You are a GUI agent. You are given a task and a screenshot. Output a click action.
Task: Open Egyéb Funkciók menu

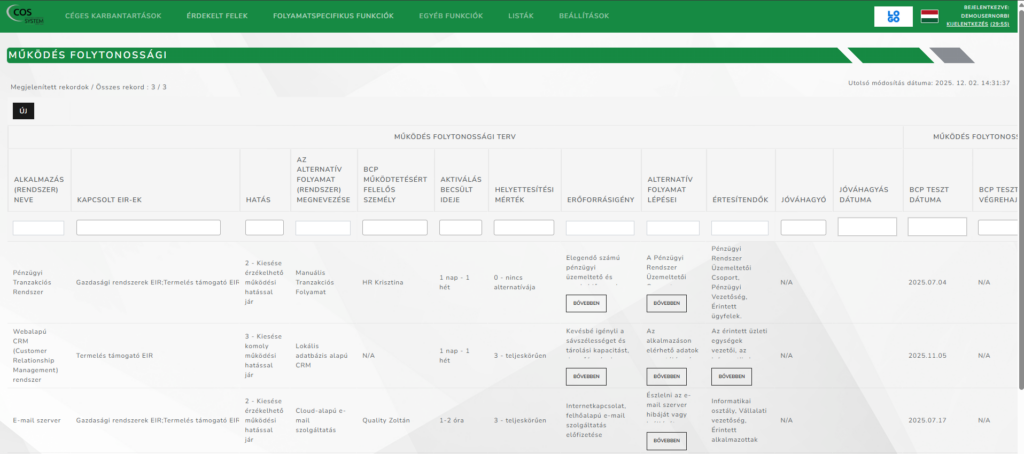(x=451, y=16)
